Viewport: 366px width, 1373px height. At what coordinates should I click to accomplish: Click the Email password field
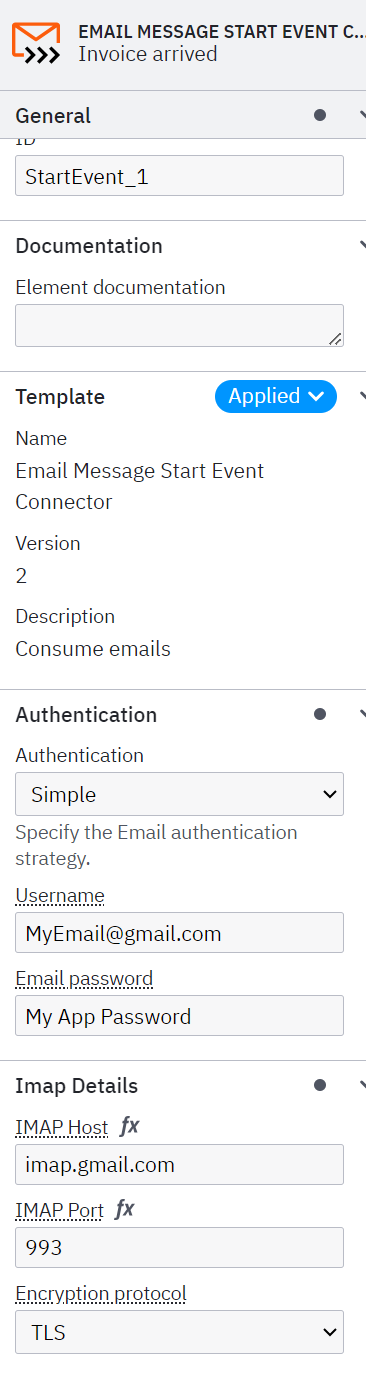(x=180, y=1015)
